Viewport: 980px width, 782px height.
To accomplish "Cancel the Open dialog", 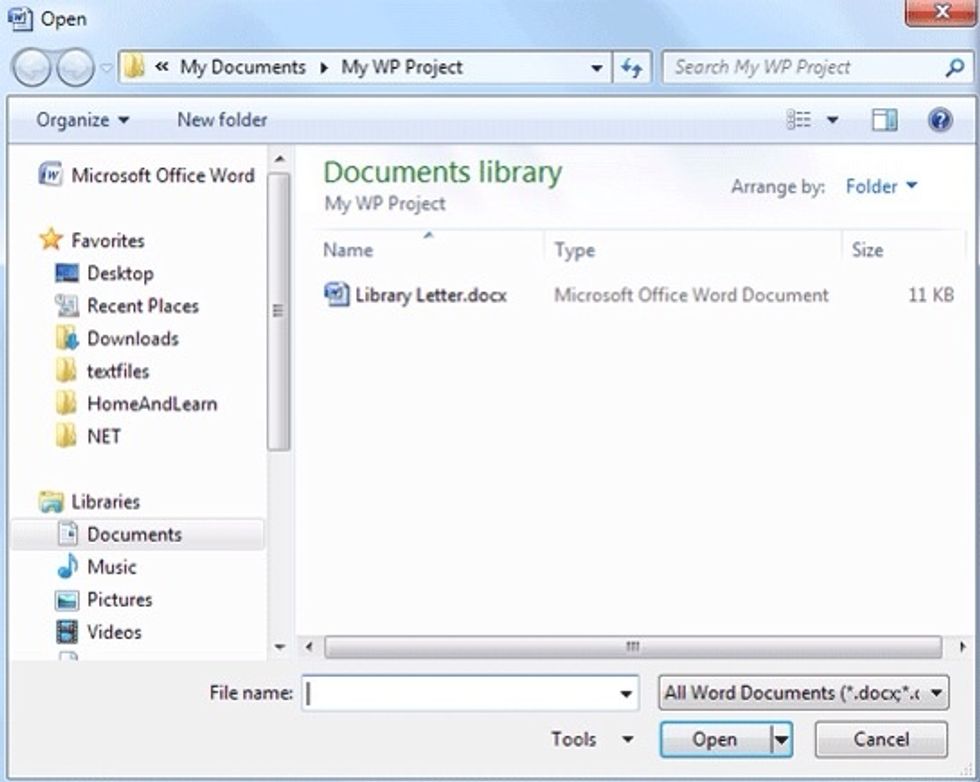I will [x=880, y=739].
